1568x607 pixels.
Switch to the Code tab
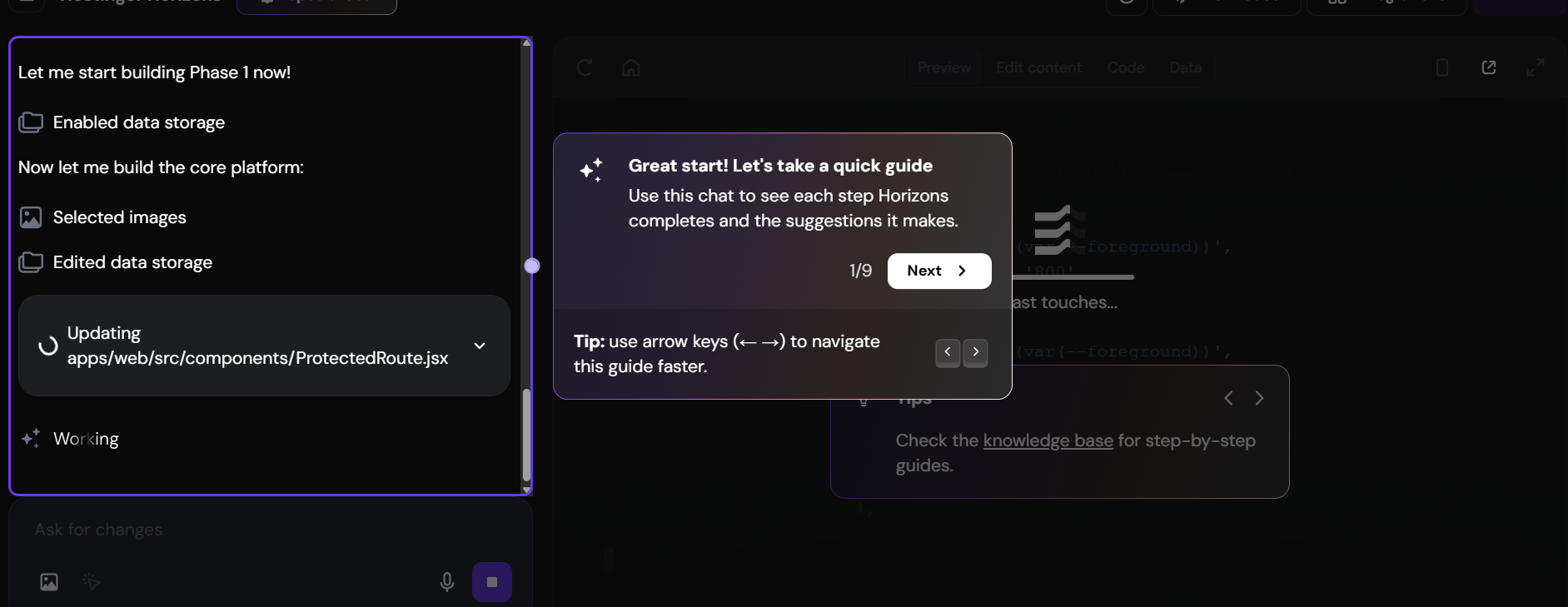click(1125, 67)
